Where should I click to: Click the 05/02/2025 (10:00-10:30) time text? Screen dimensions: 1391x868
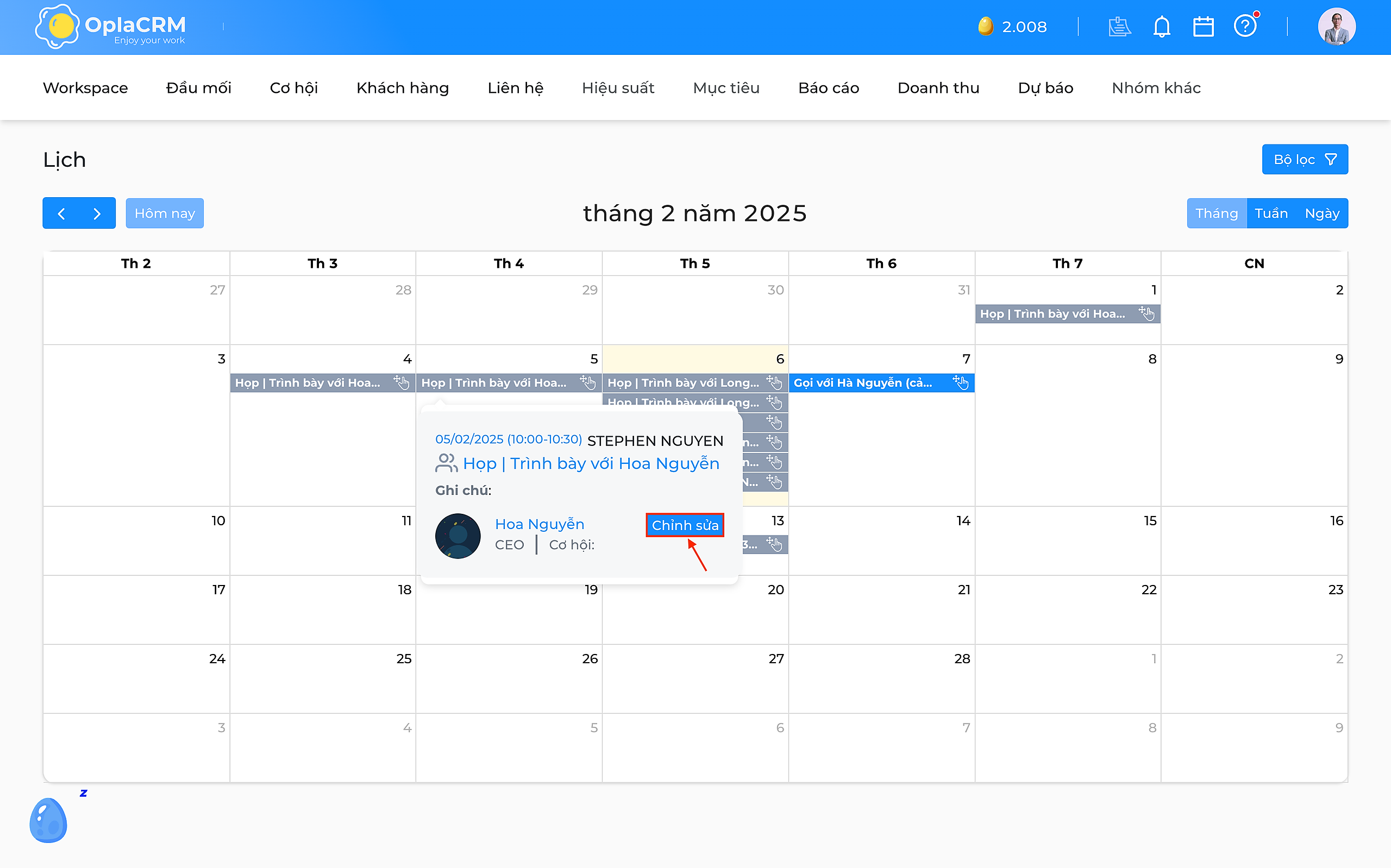(x=509, y=439)
